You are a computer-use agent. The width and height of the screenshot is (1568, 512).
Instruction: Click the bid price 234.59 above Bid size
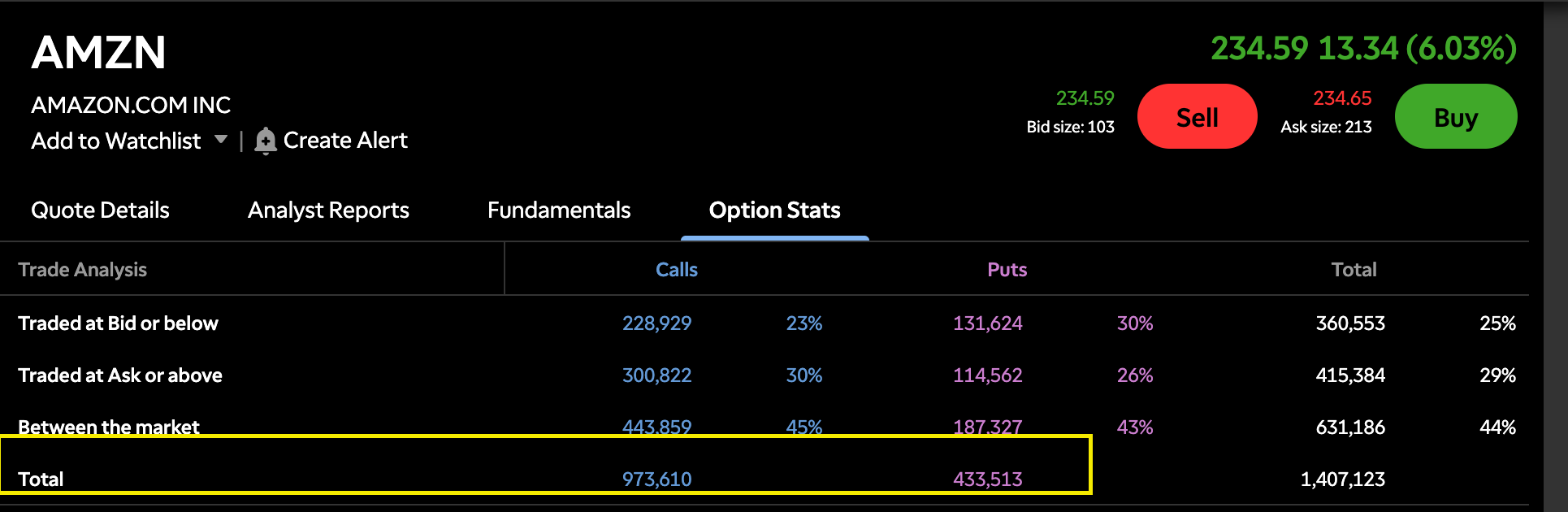[x=1085, y=98]
